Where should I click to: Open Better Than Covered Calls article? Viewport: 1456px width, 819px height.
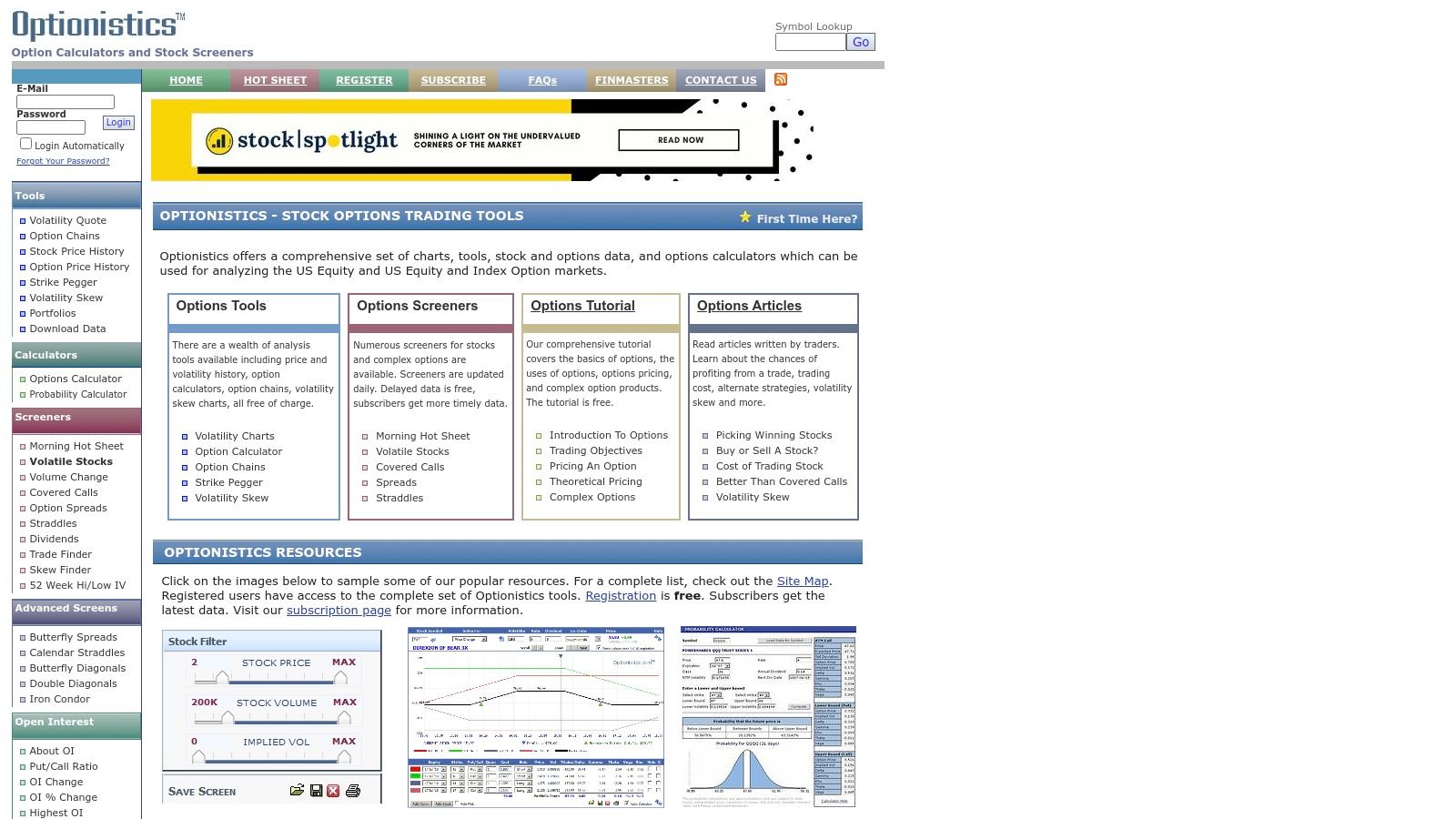pyautogui.click(x=782, y=481)
